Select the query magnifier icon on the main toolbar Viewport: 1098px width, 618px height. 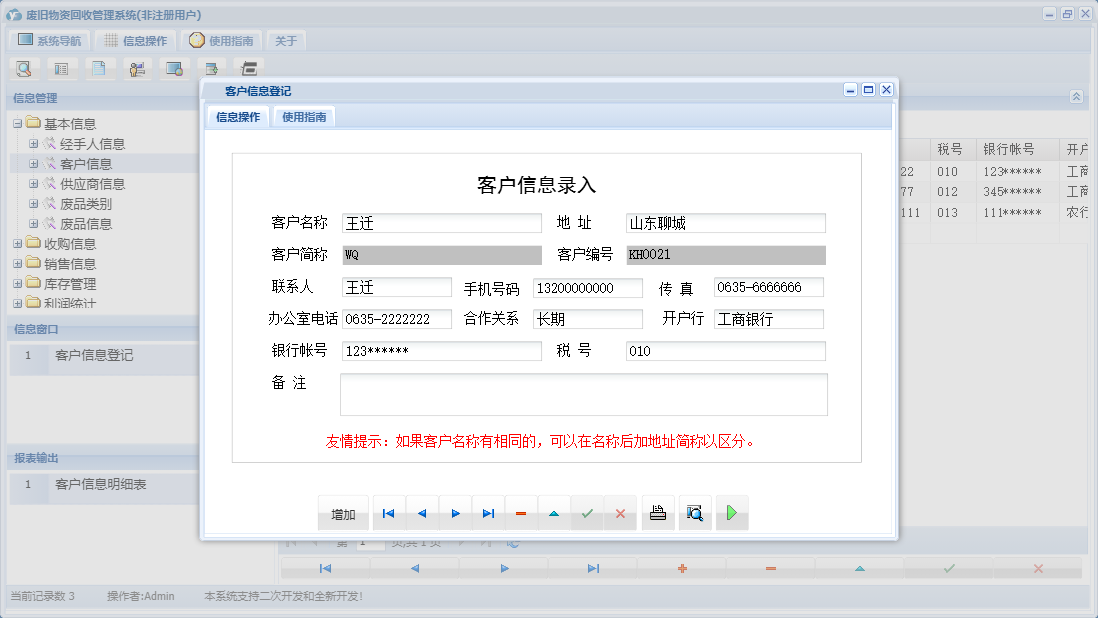[x=24, y=68]
